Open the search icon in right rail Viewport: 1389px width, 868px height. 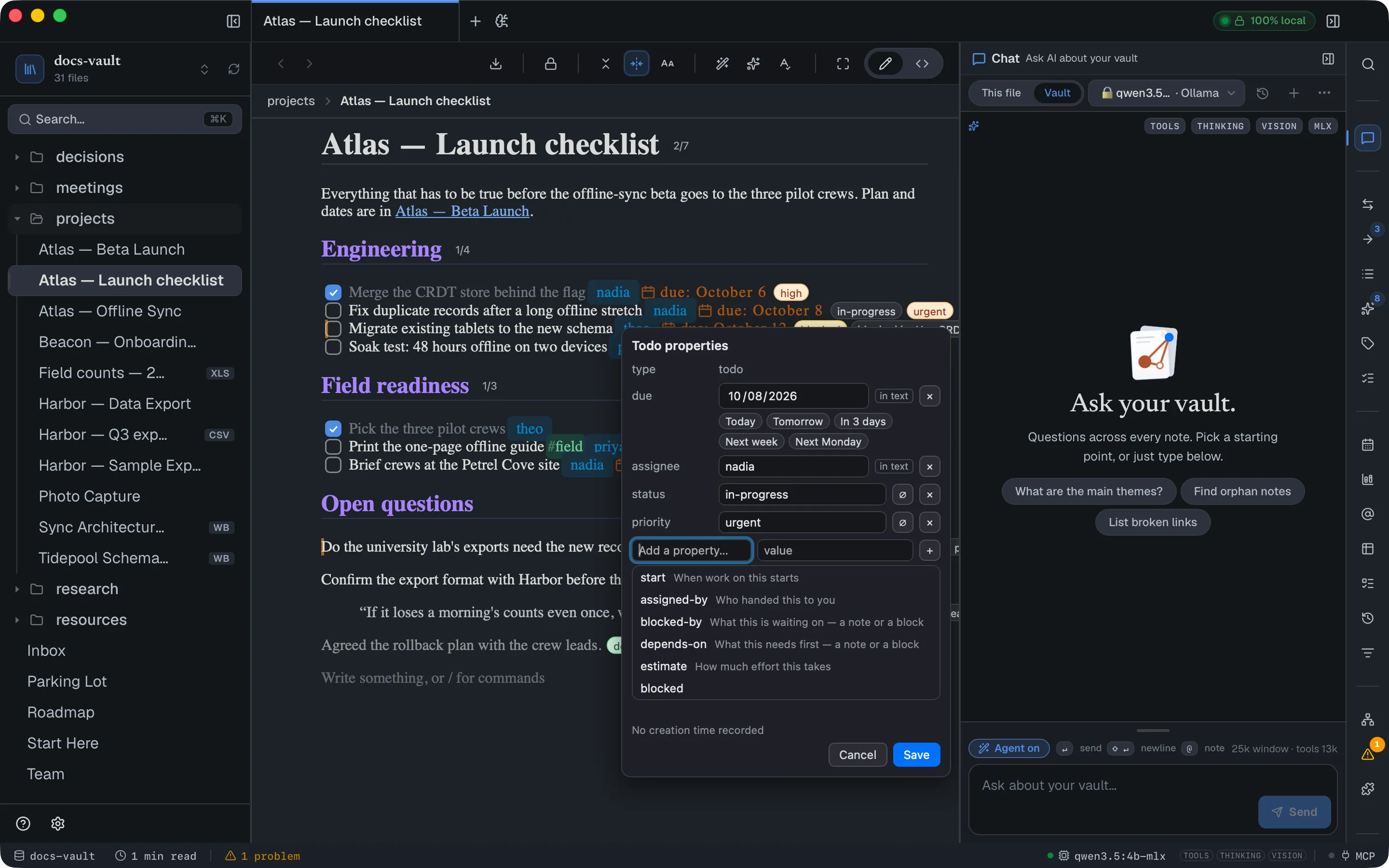coord(1368,64)
